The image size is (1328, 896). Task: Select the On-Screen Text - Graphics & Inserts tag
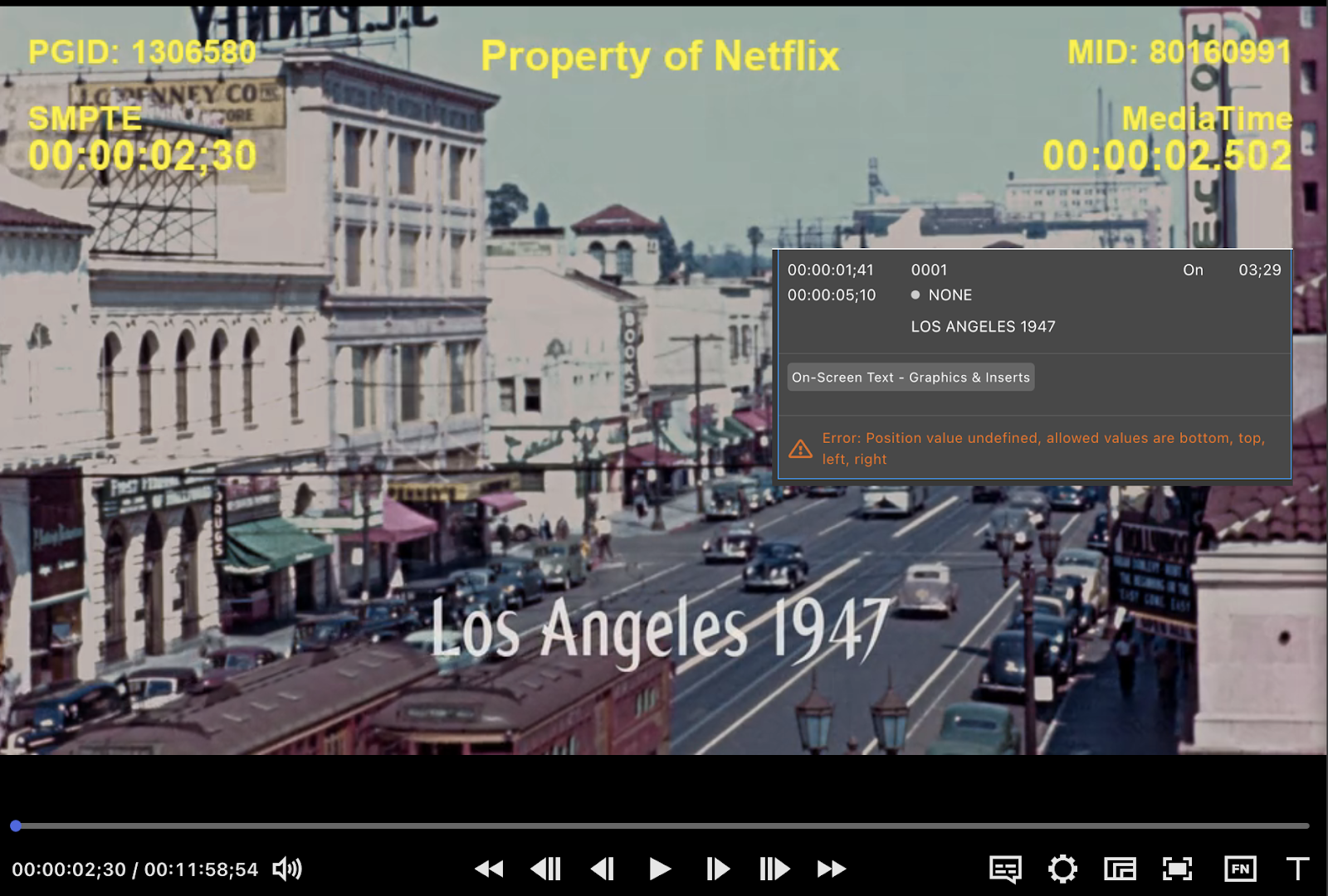(911, 377)
